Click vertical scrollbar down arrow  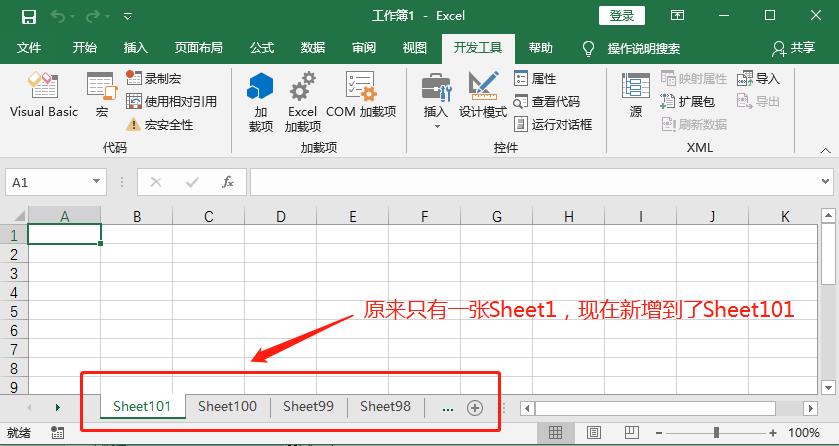pos(828,387)
